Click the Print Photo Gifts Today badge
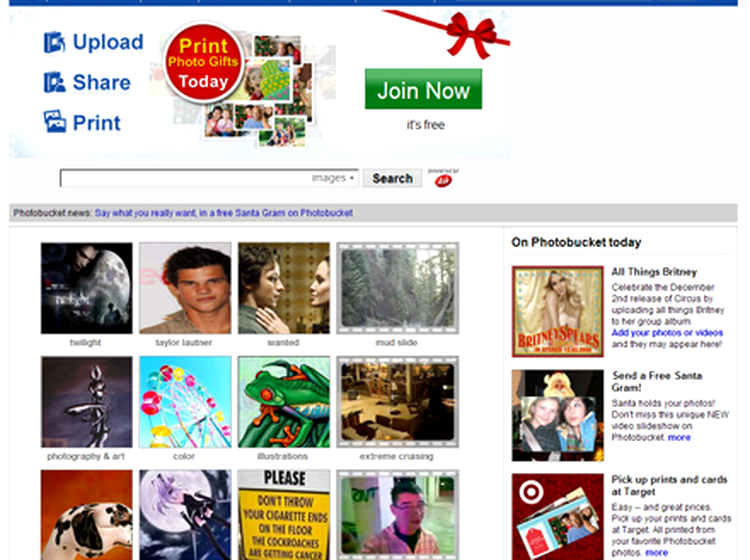This screenshot has height=560, width=750. coord(203,63)
